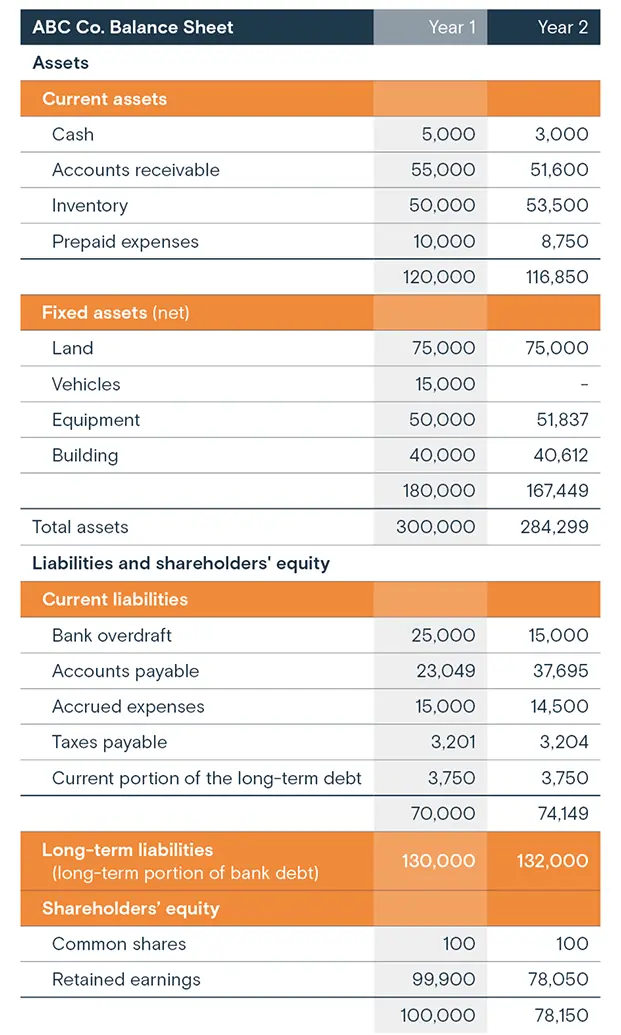The width and height of the screenshot is (621, 1035).
Task: Click the Current assets section header
Action: pyautogui.click(x=104, y=99)
